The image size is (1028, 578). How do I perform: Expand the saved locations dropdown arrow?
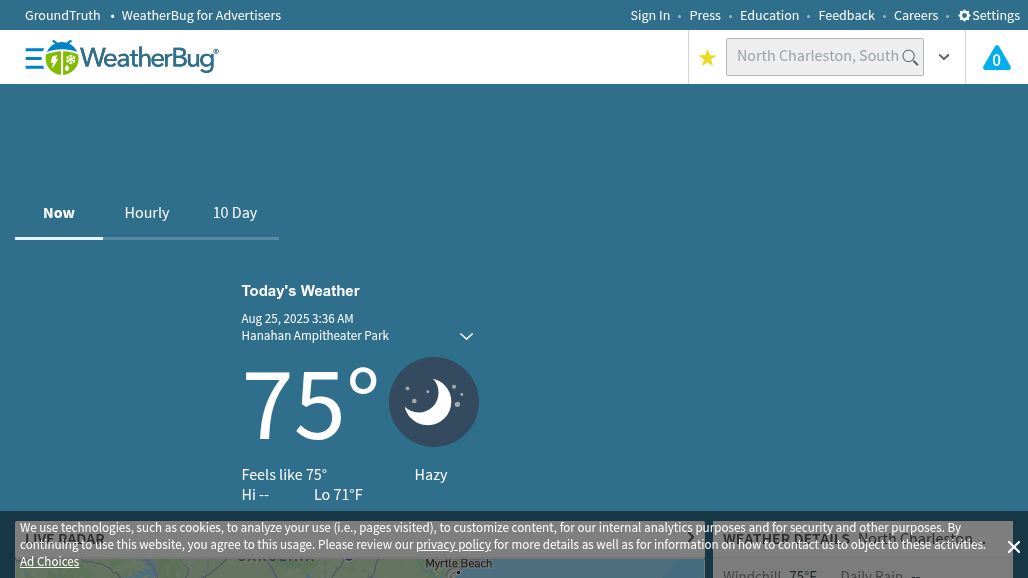[944, 57]
